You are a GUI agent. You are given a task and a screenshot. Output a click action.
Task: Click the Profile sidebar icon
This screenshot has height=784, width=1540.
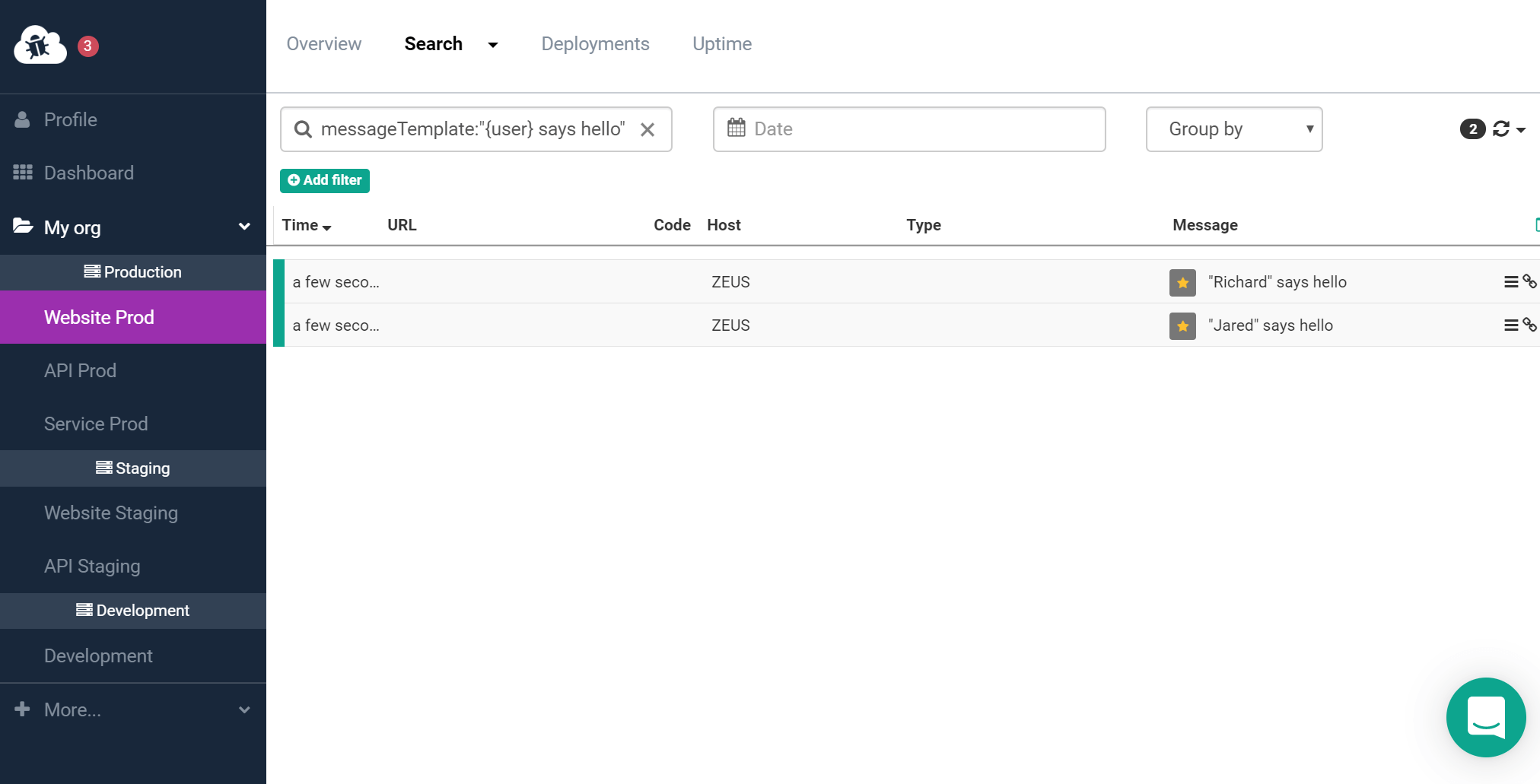click(22, 119)
